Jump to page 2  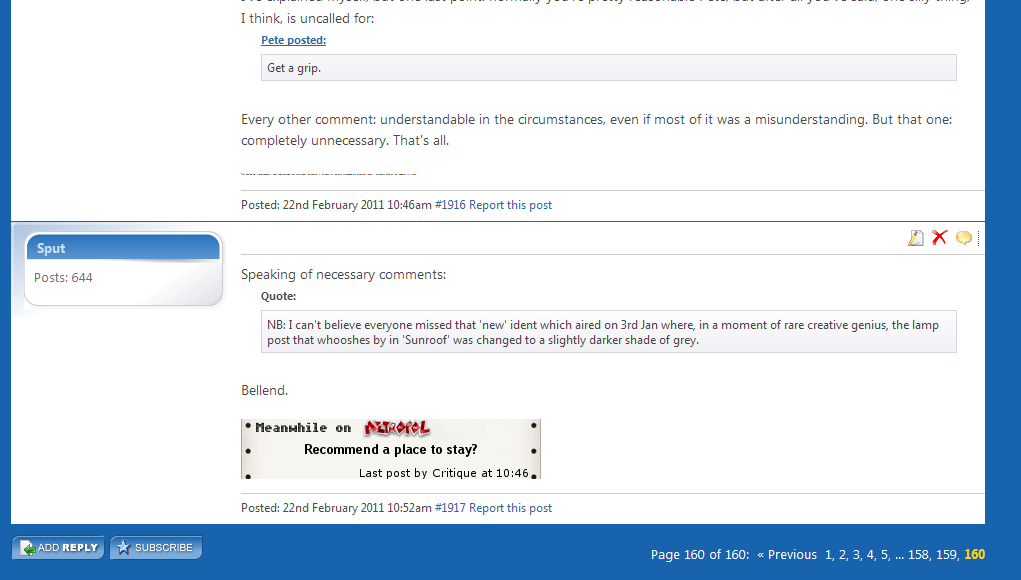(842, 555)
